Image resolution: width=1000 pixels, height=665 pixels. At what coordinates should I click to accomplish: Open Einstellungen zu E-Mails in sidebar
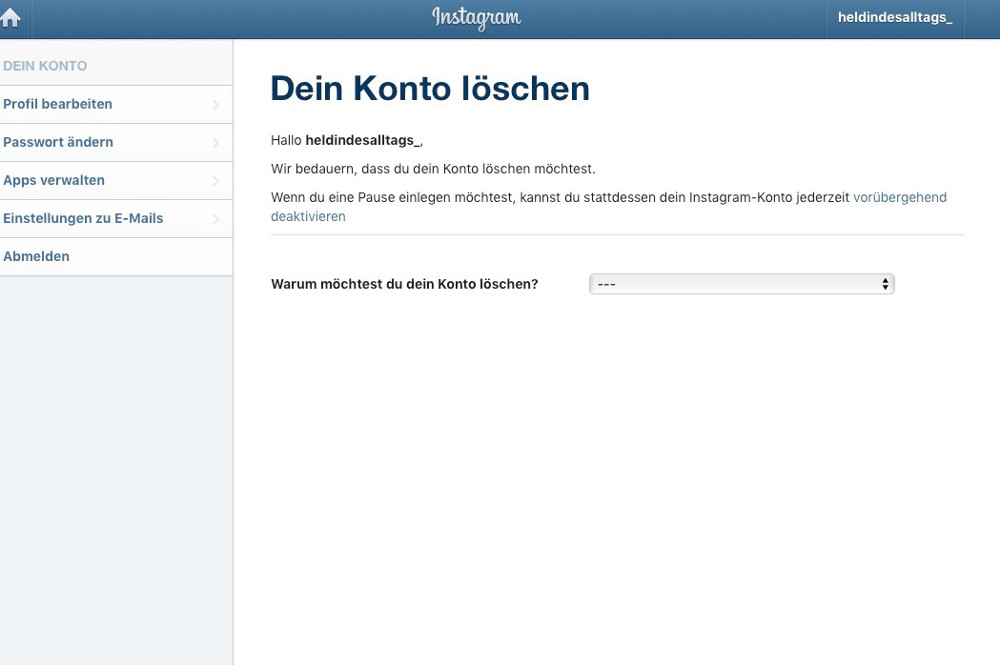point(116,219)
